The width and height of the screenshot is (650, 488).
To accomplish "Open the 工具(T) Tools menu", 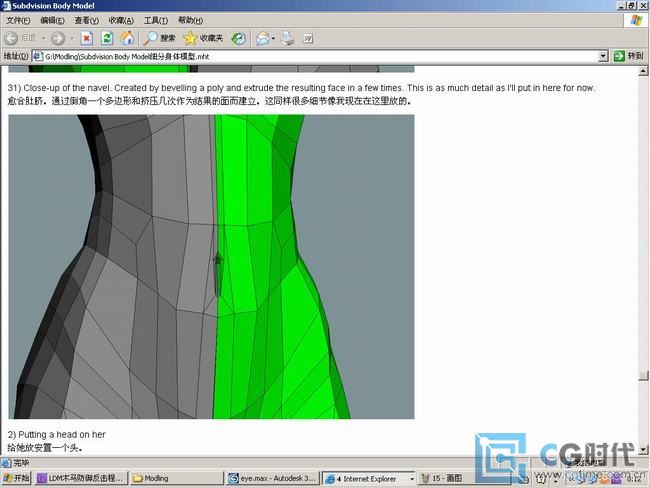I will coord(155,20).
